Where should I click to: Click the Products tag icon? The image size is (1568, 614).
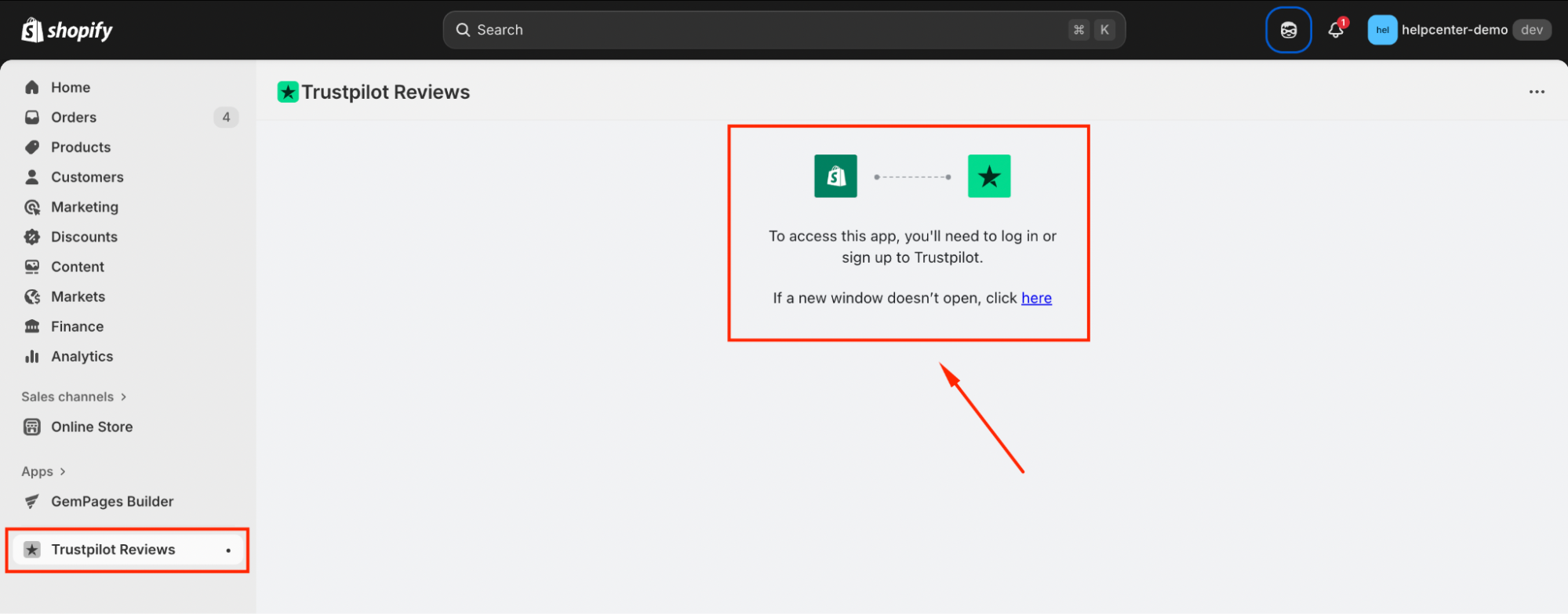click(x=32, y=147)
